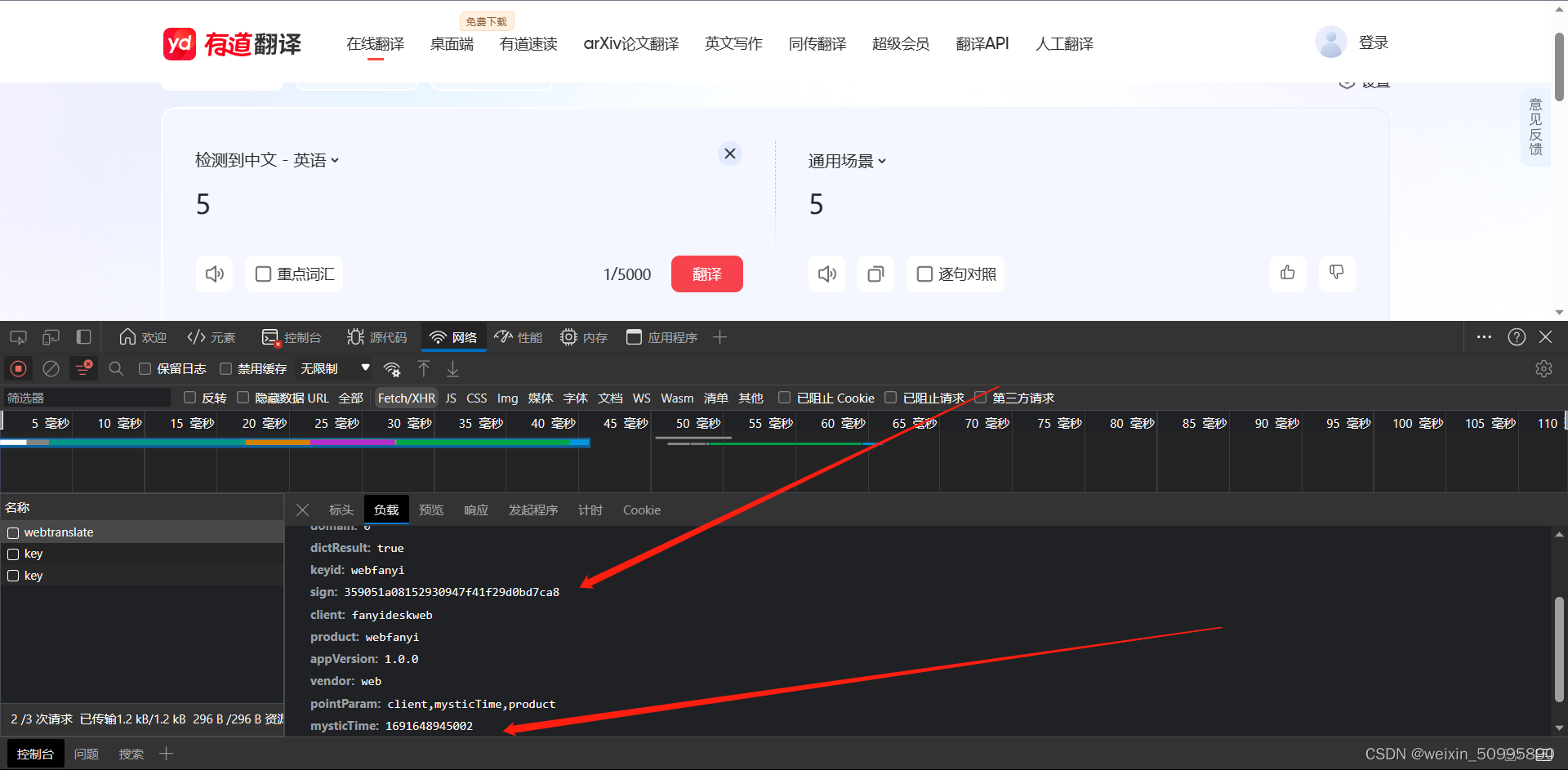Screen dimensions: 1568x770
Task: Click the 登录 login link
Action: [x=1374, y=42]
